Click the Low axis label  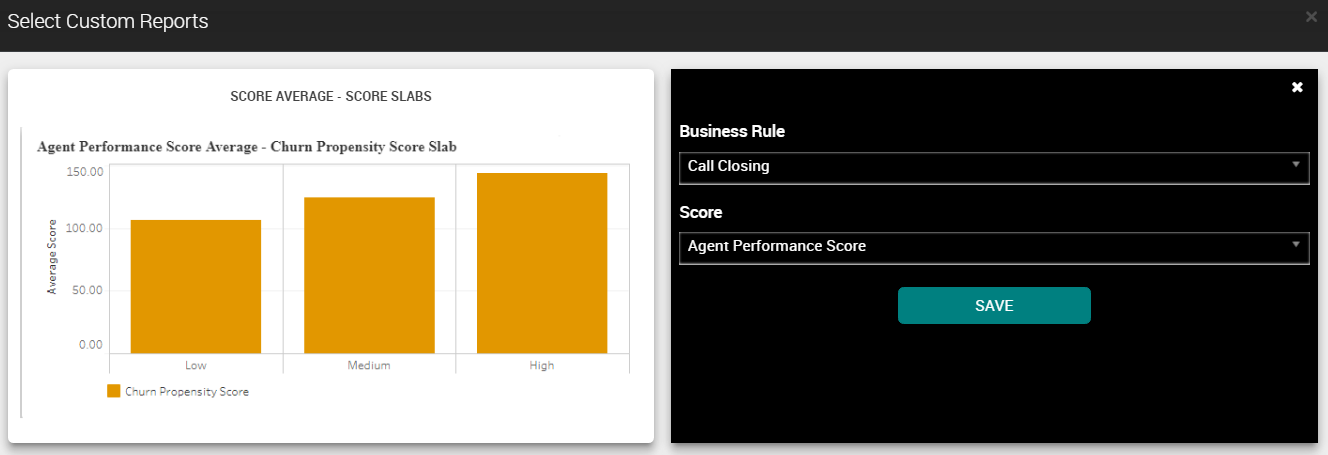(196, 365)
